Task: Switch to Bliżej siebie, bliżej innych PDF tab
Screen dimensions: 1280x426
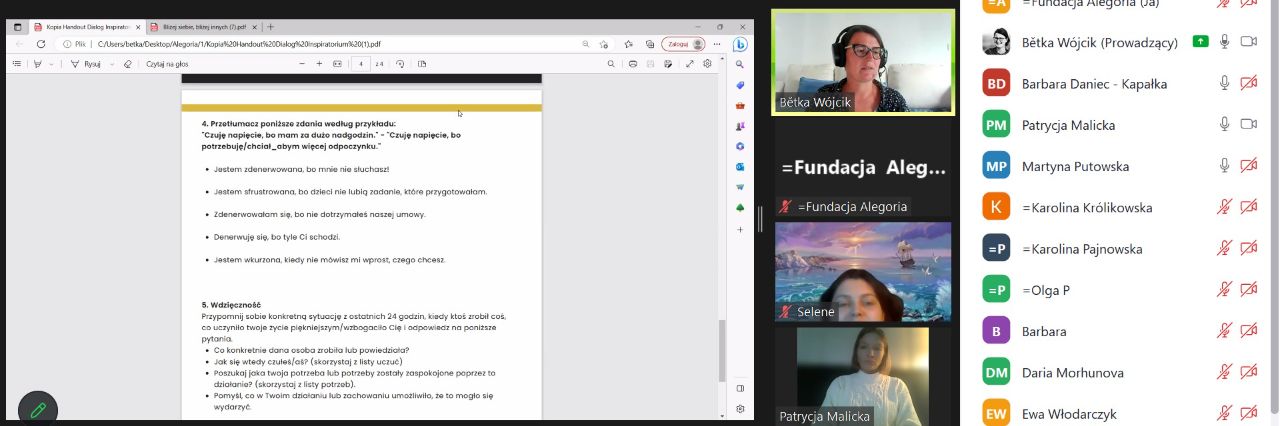Action: pyautogui.click(x=202, y=27)
